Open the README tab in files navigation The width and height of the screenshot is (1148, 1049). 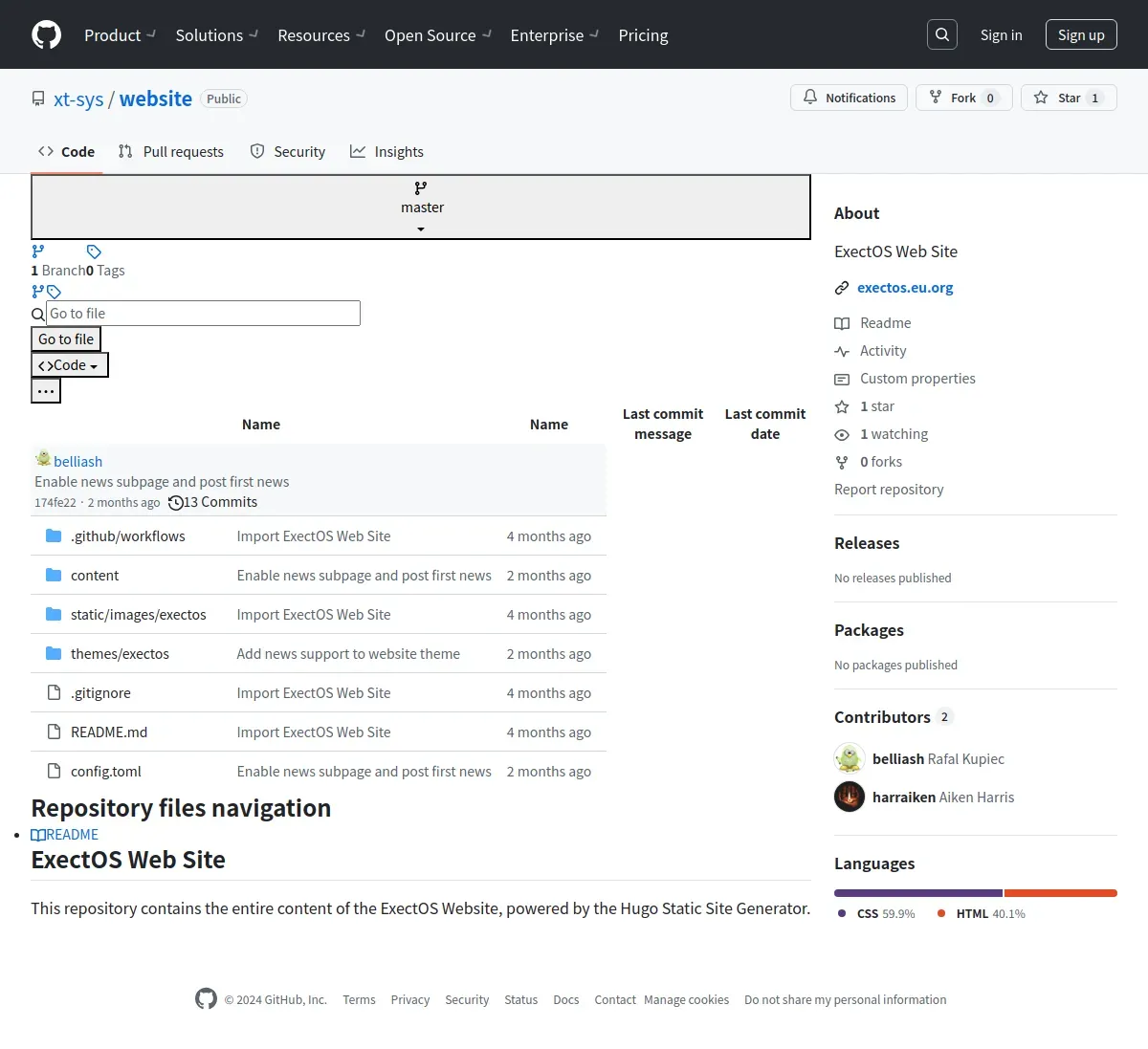pos(64,835)
